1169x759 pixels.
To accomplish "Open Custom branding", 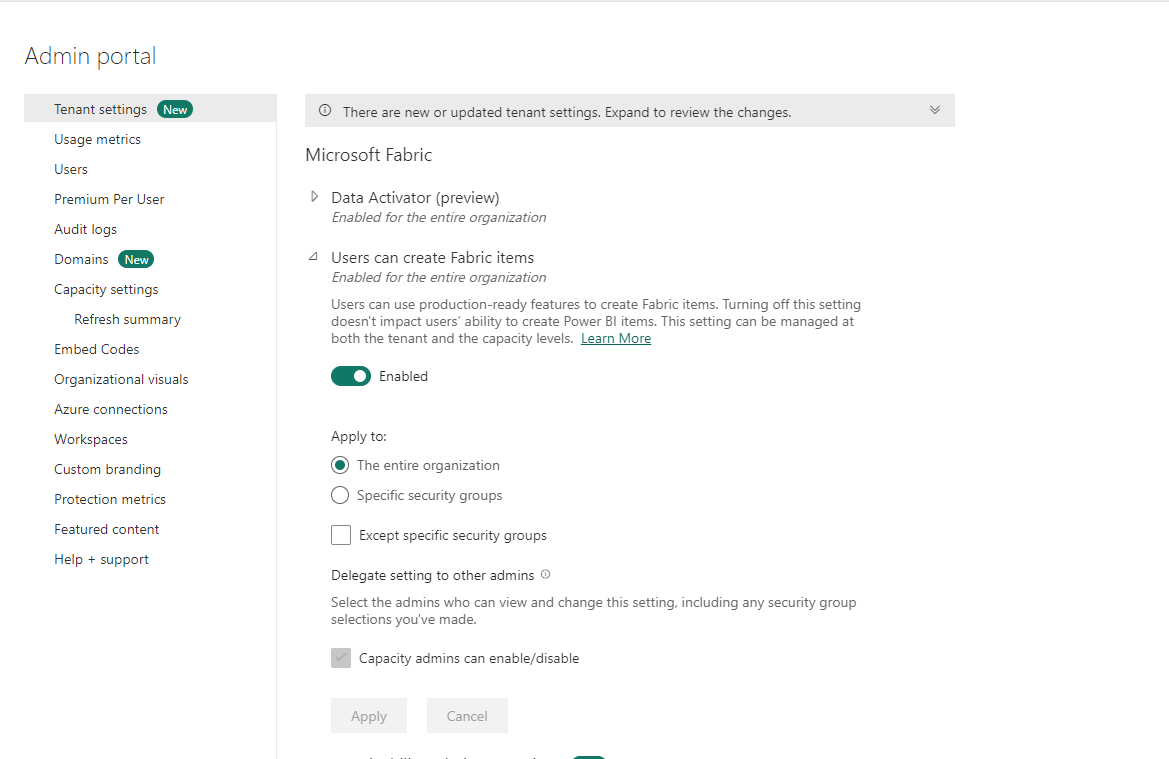I will click(107, 469).
